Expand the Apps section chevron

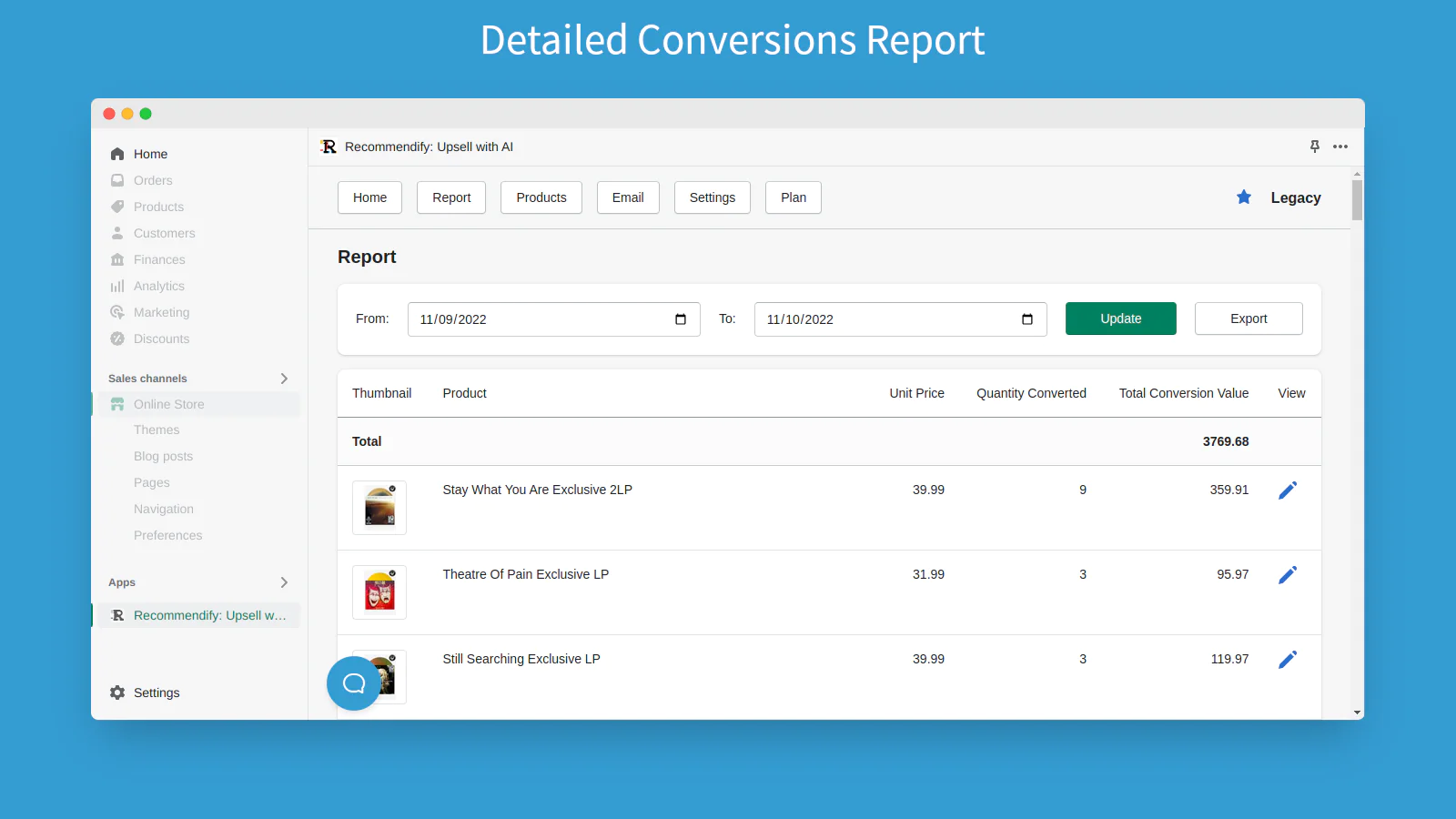(284, 582)
